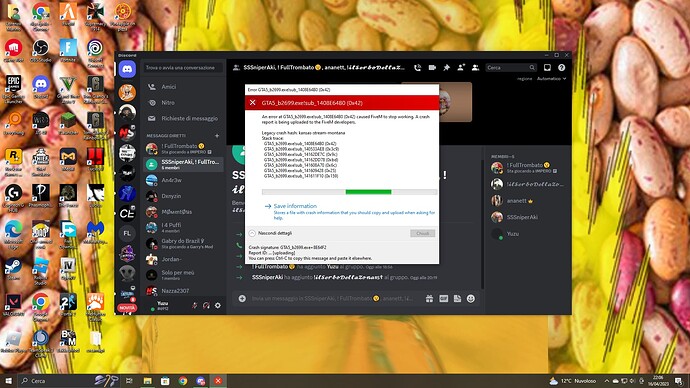Open the CE server in Discord sidebar

[x=127, y=213]
